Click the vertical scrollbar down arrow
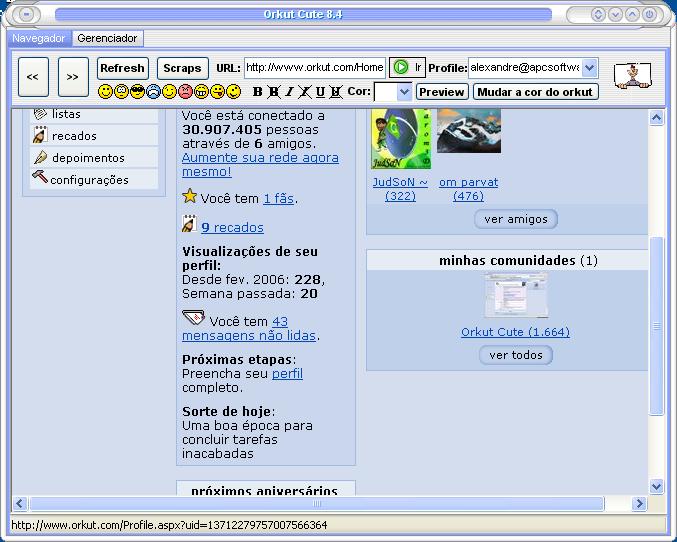 coord(657,486)
